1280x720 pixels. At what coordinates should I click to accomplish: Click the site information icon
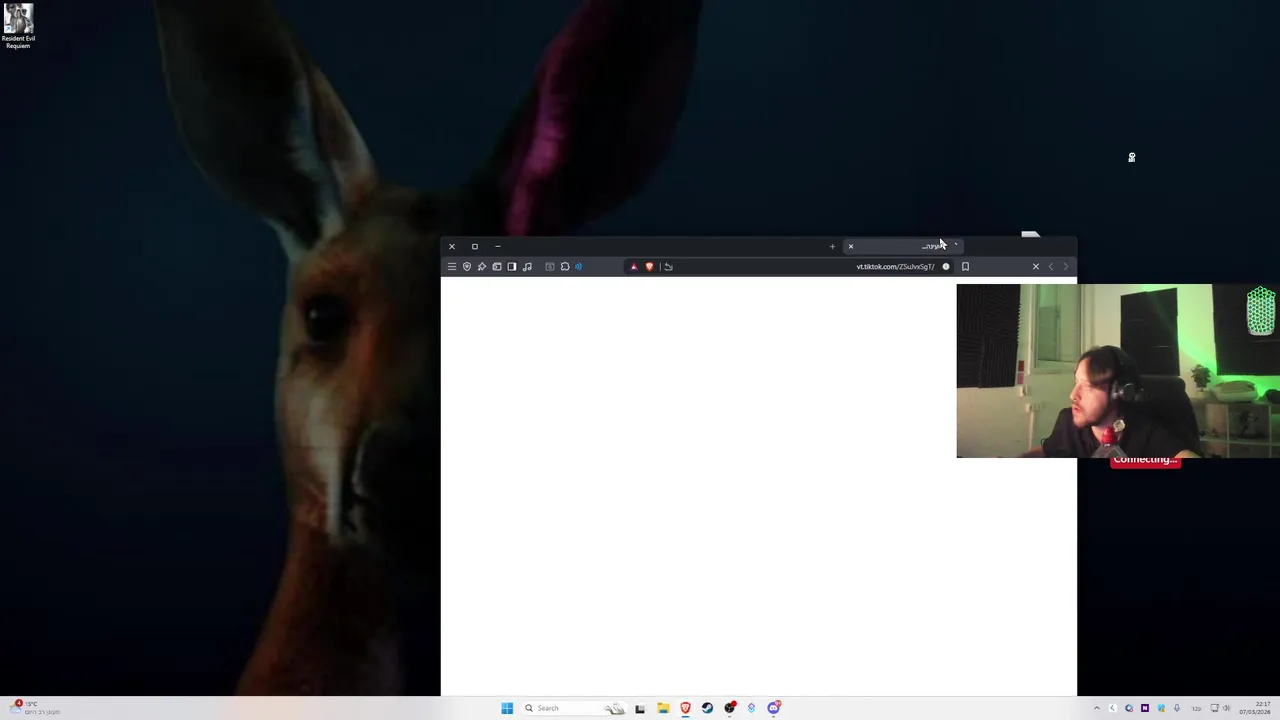[946, 267]
